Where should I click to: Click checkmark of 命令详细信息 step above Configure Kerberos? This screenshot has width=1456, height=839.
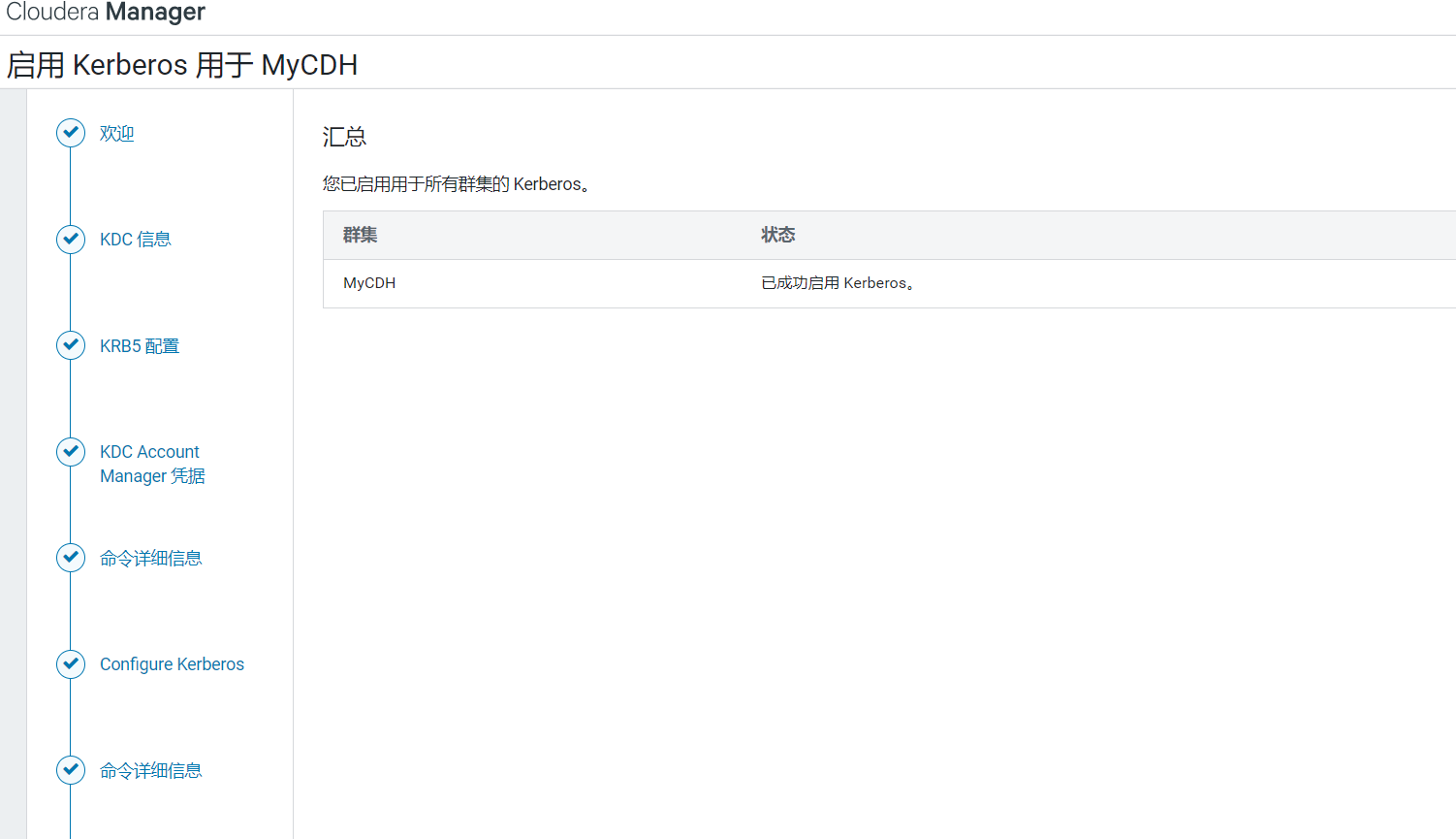(x=71, y=558)
